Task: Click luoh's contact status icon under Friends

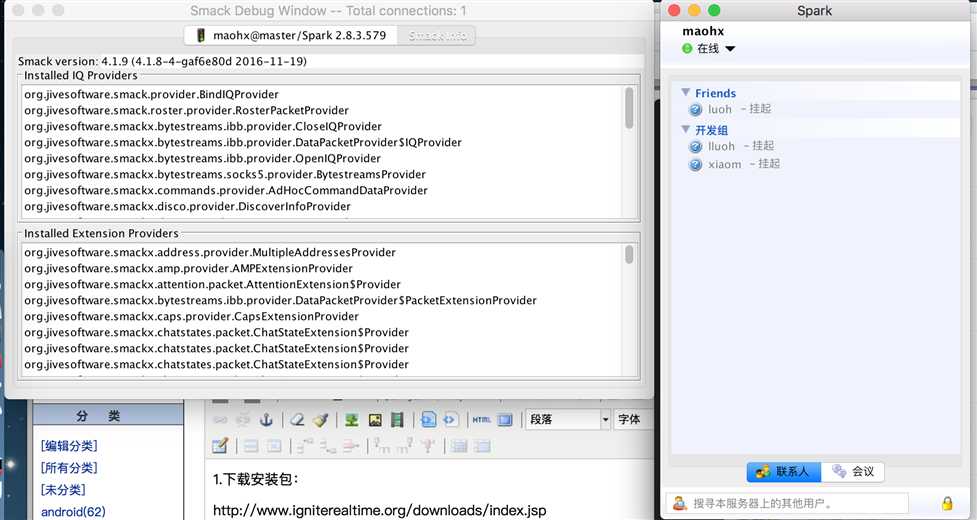Action: (695, 110)
